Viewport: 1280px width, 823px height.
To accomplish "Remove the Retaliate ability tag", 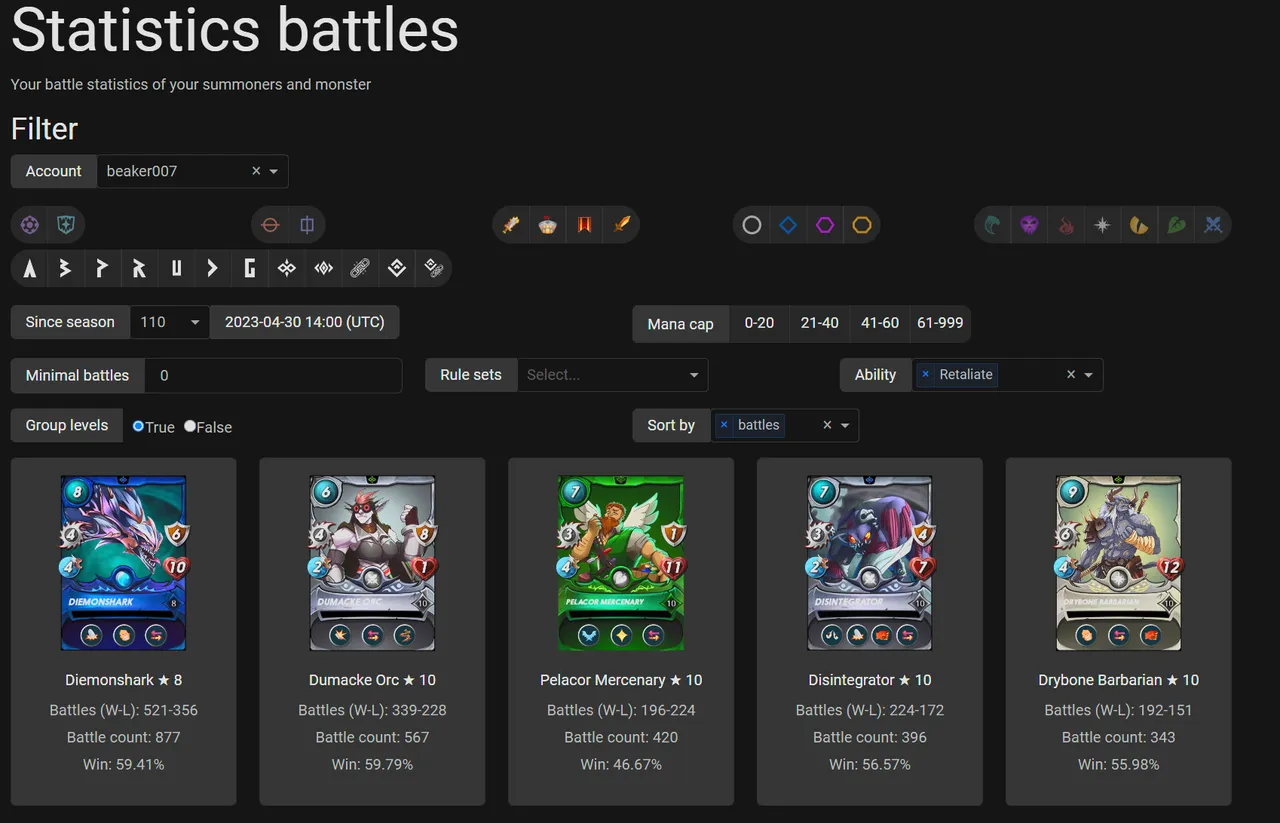I will tap(926, 374).
